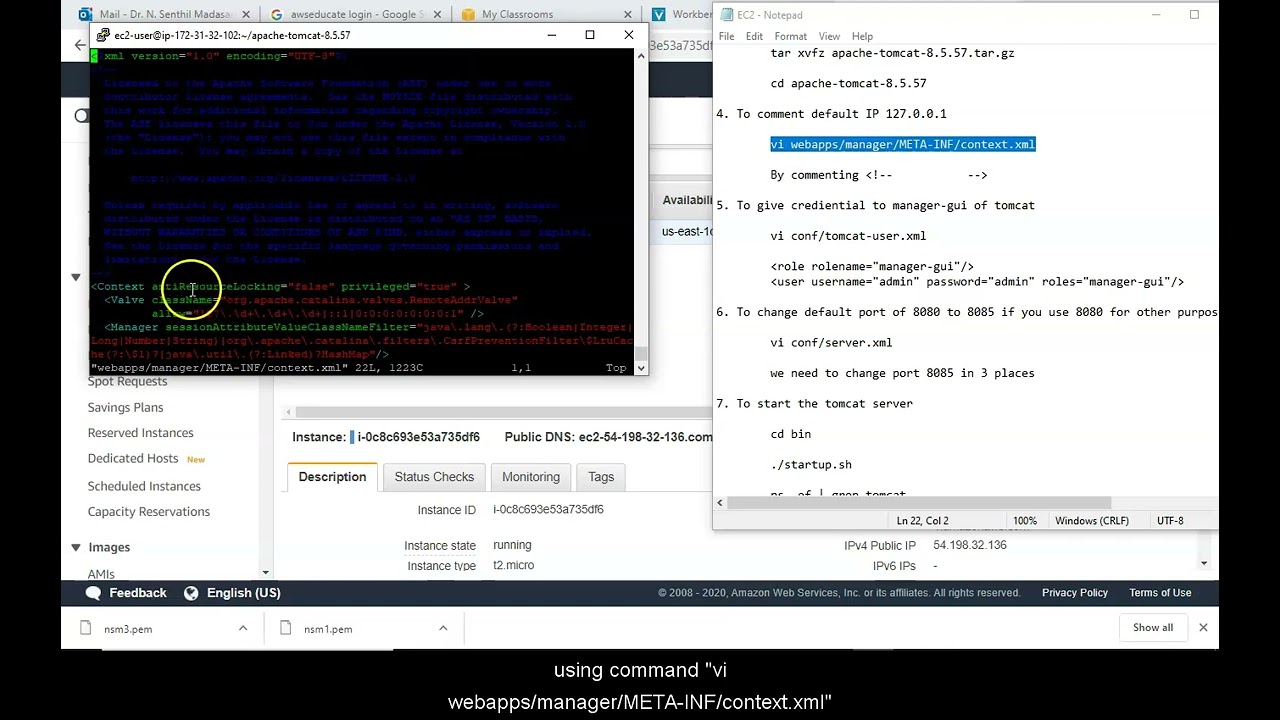Open nsm3.pem download options arrow
Viewport: 1280px width, 720px height.
[243, 628]
